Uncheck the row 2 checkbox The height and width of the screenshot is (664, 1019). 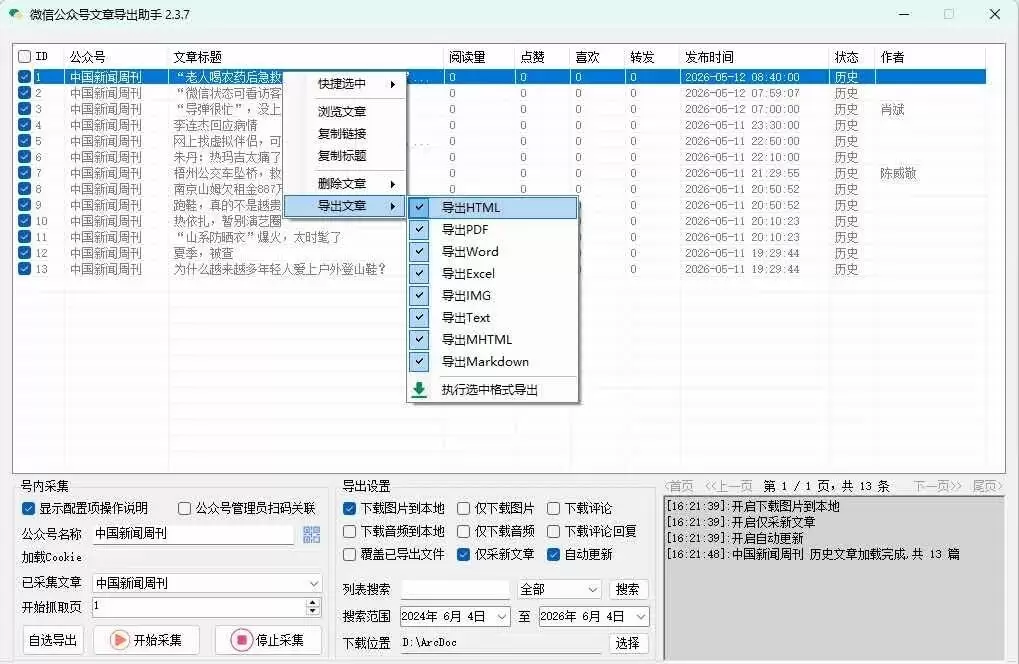pyautogui.click(x=25, y=92)
